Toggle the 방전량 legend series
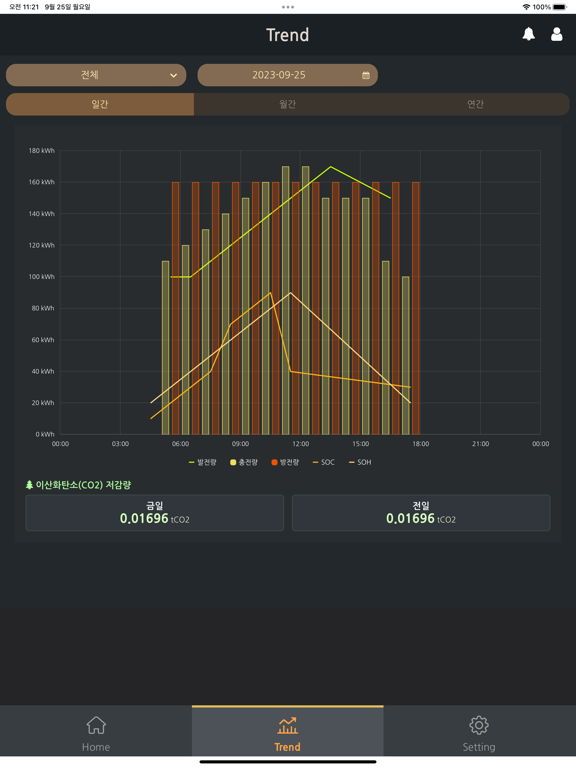 point(285,462)
